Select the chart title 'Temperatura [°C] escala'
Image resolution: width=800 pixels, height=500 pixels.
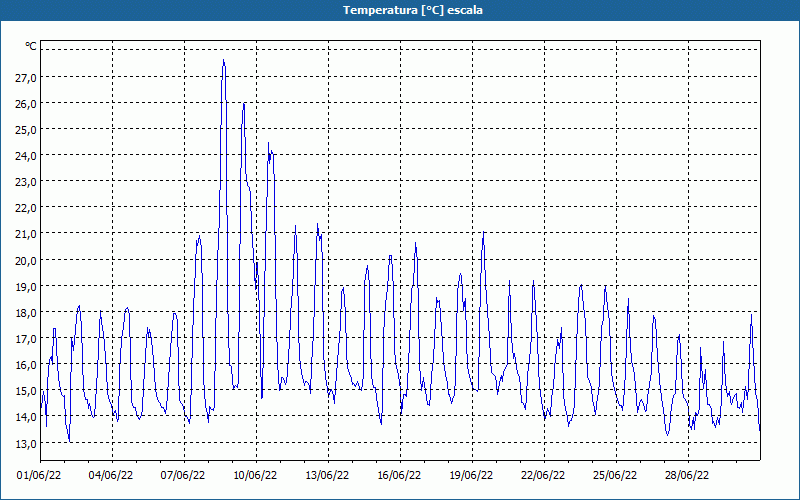(413, 10)
